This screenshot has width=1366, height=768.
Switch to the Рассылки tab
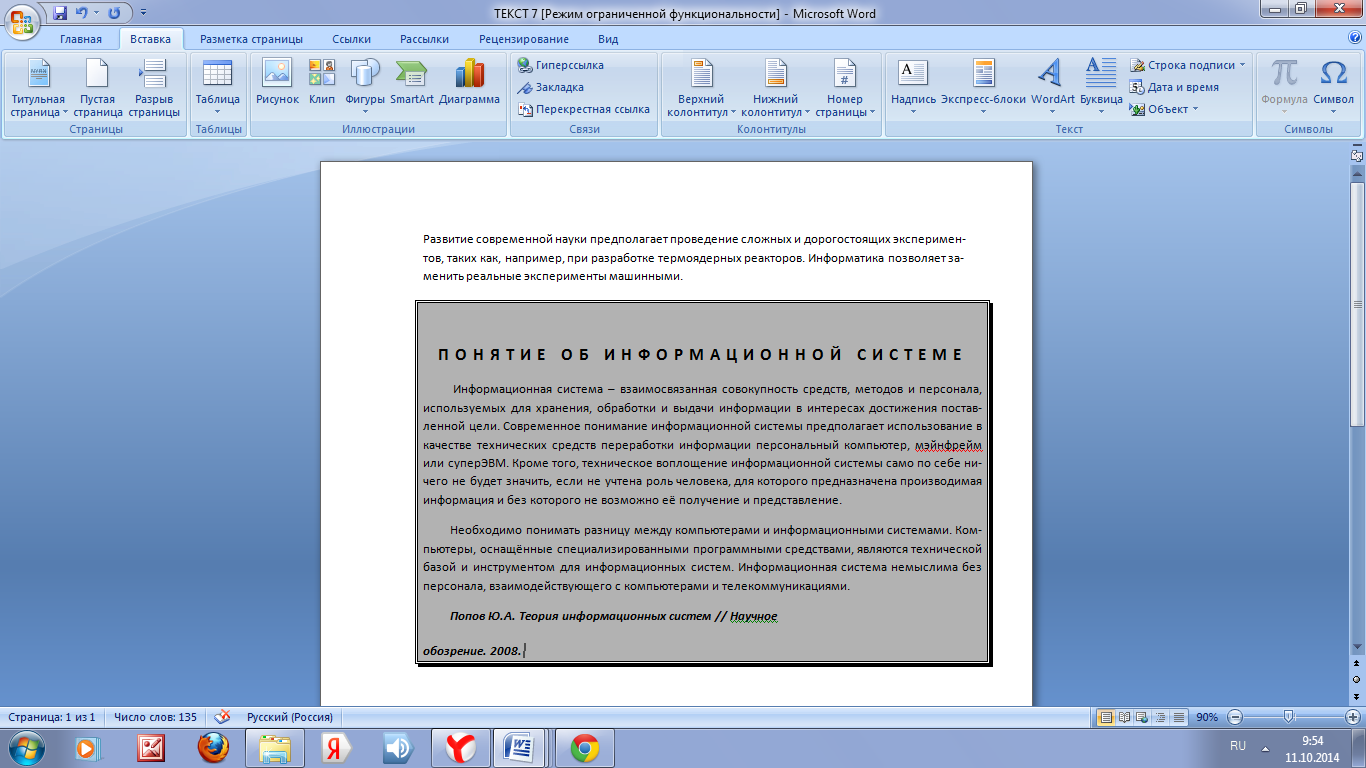point(424,39)
